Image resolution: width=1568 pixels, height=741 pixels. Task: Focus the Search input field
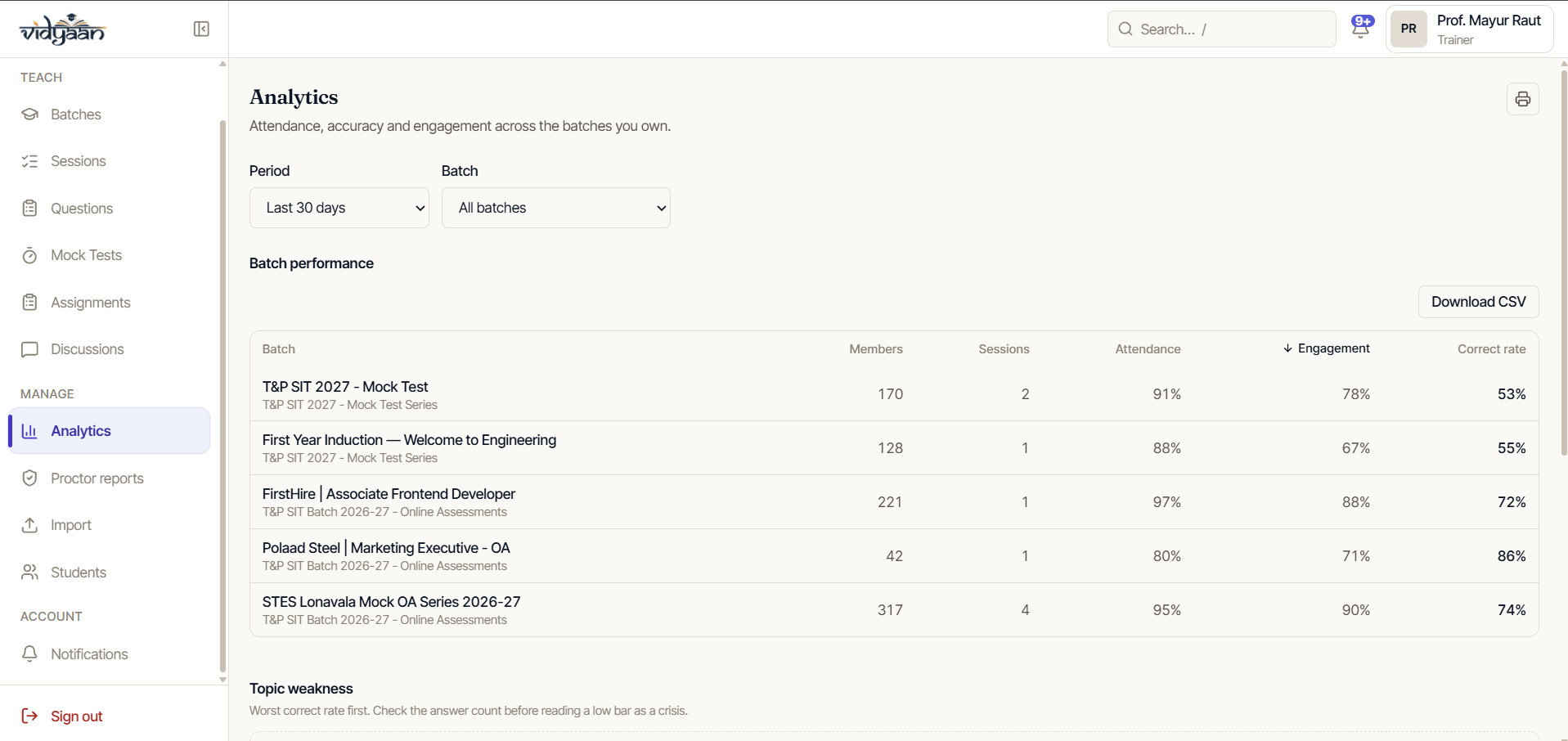click(x=1222, y=29)
